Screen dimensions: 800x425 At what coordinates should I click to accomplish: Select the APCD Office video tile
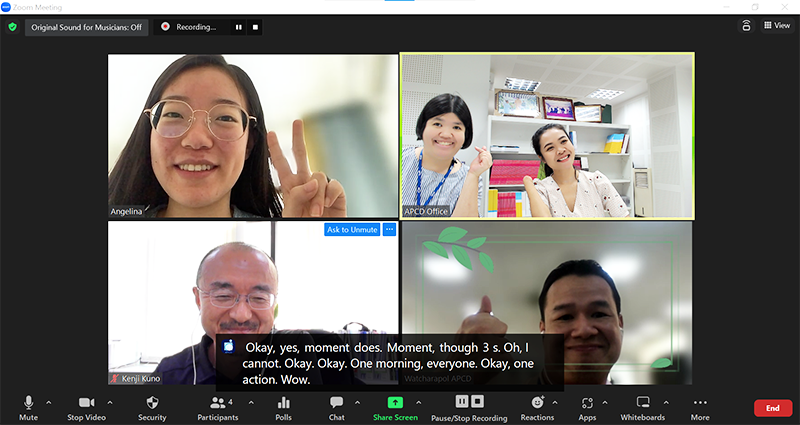(547, 136)
